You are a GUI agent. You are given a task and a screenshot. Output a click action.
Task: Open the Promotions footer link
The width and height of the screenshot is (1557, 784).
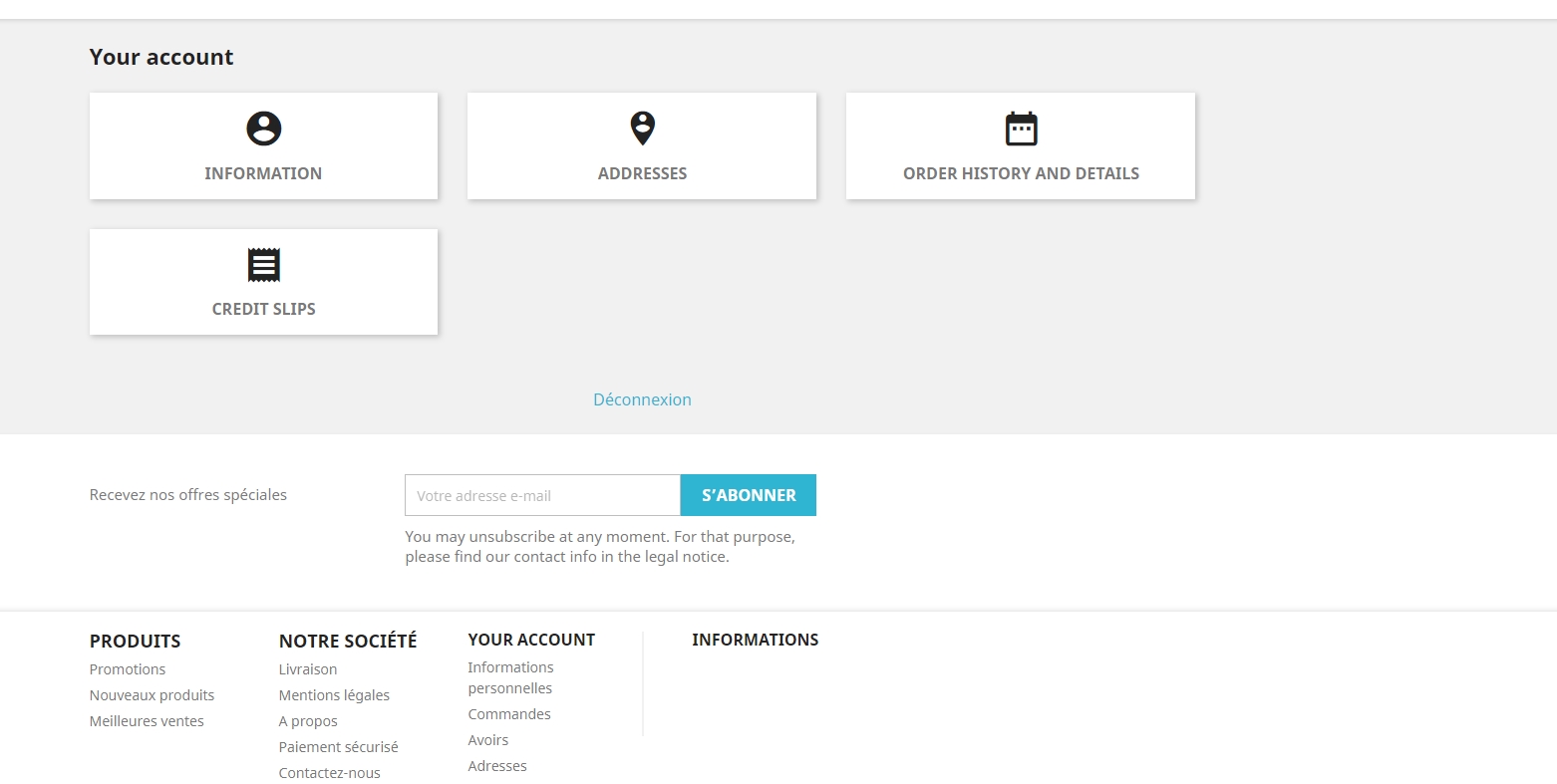click(x=128, y=669)
